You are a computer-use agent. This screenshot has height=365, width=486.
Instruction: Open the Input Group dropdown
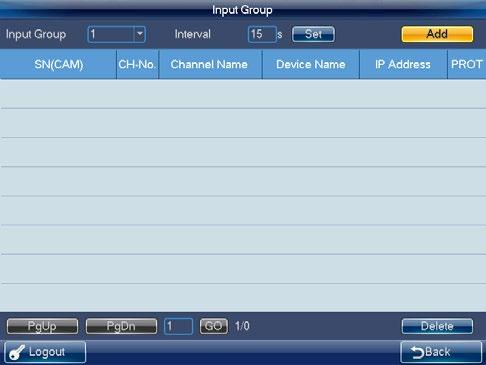pyautogui.click(x=116, y=34)
